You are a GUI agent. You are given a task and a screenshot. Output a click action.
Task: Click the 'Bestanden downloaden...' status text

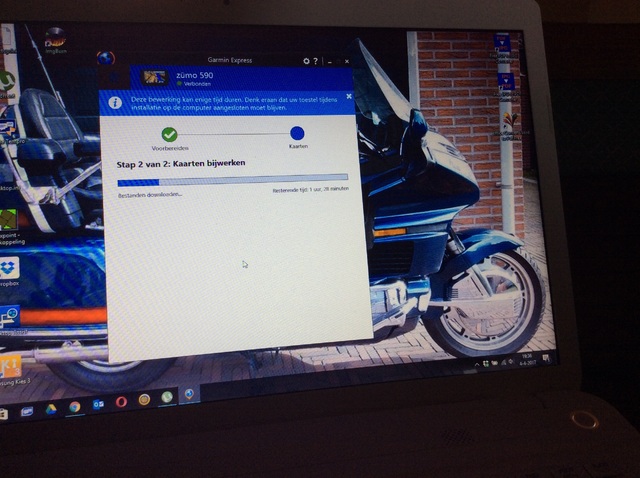pos(150,195)
